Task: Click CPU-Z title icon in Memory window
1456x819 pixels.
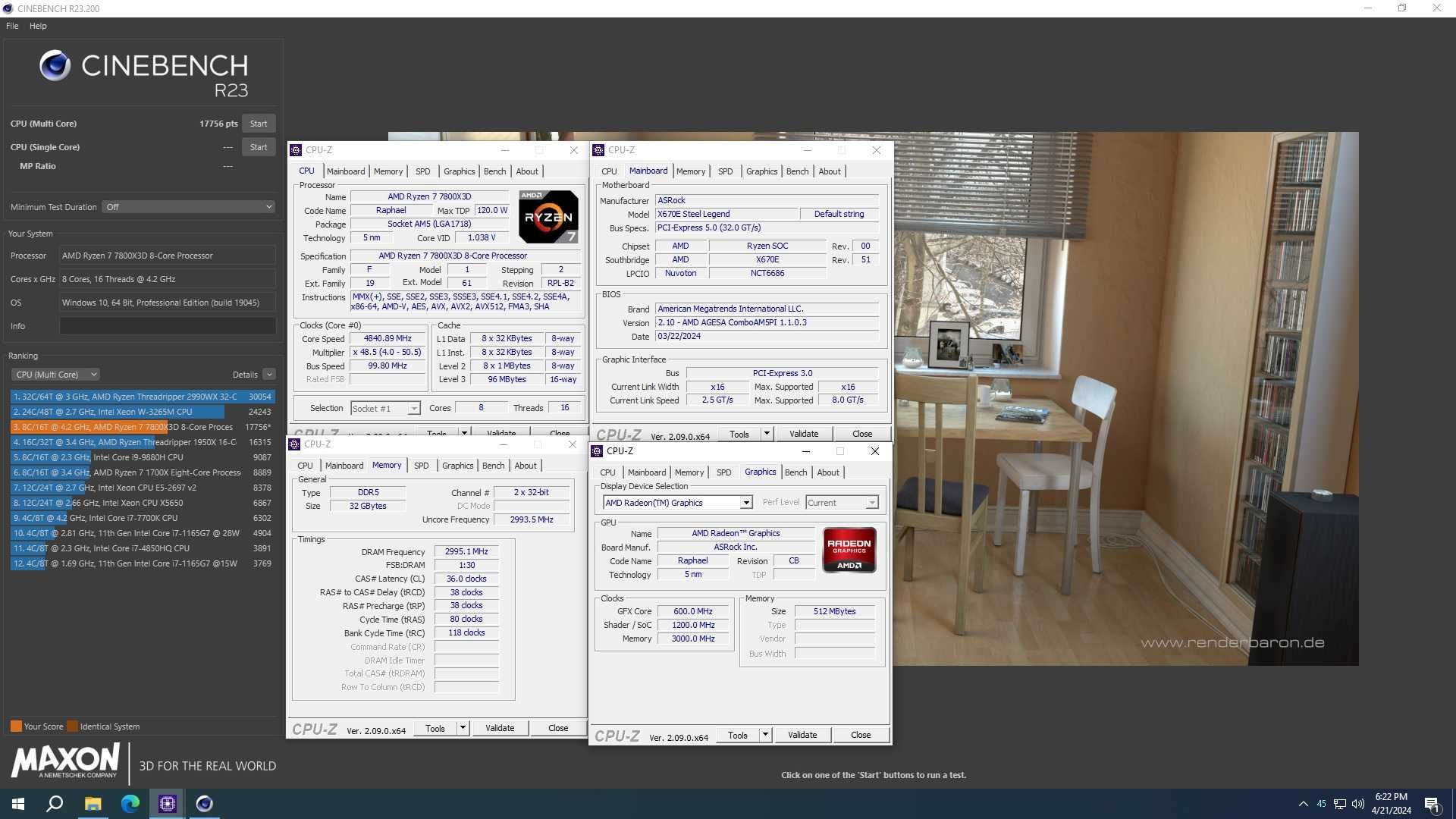Action: click(294, 444)
